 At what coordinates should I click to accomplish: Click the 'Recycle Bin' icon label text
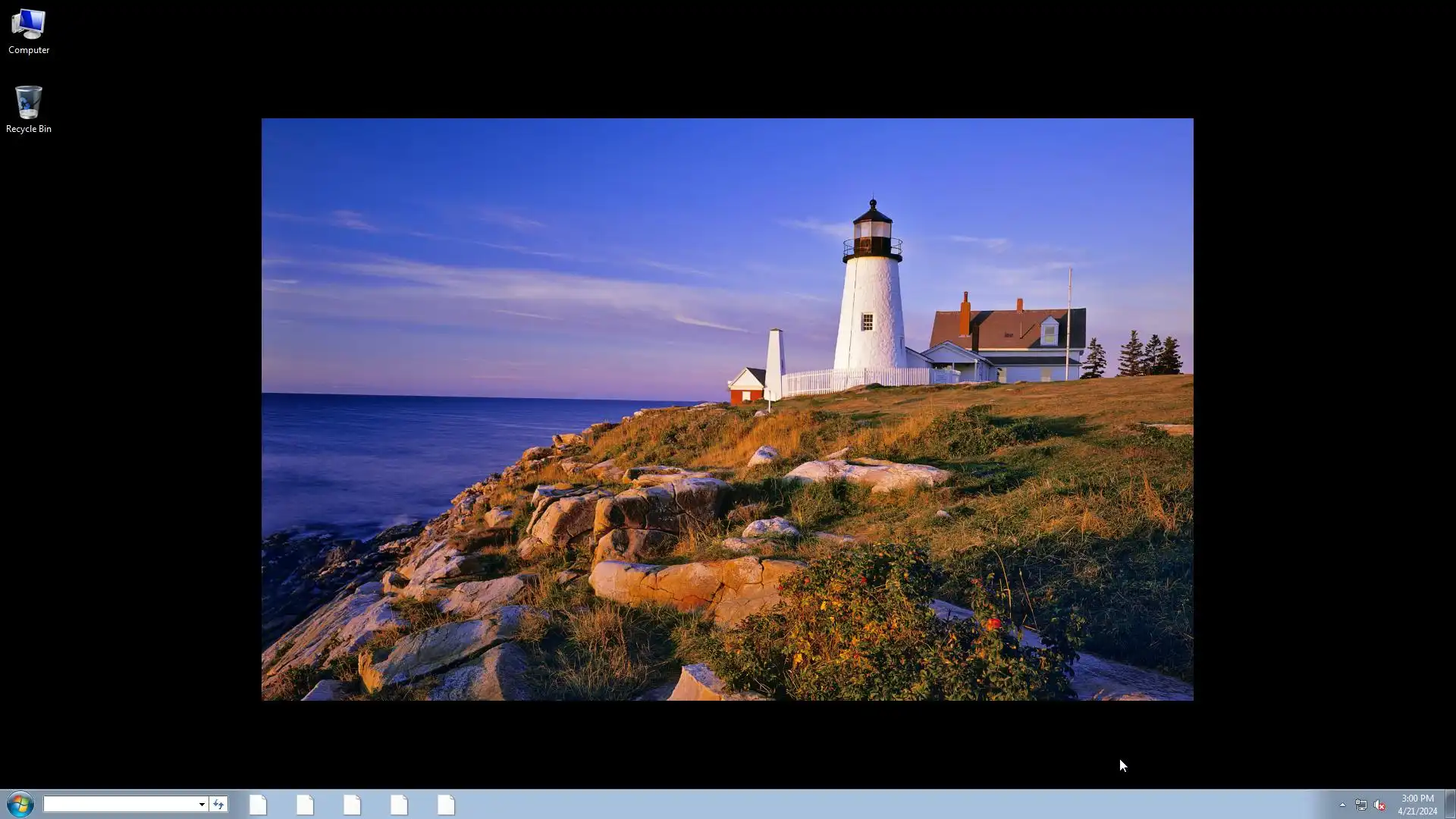[29, 129]
